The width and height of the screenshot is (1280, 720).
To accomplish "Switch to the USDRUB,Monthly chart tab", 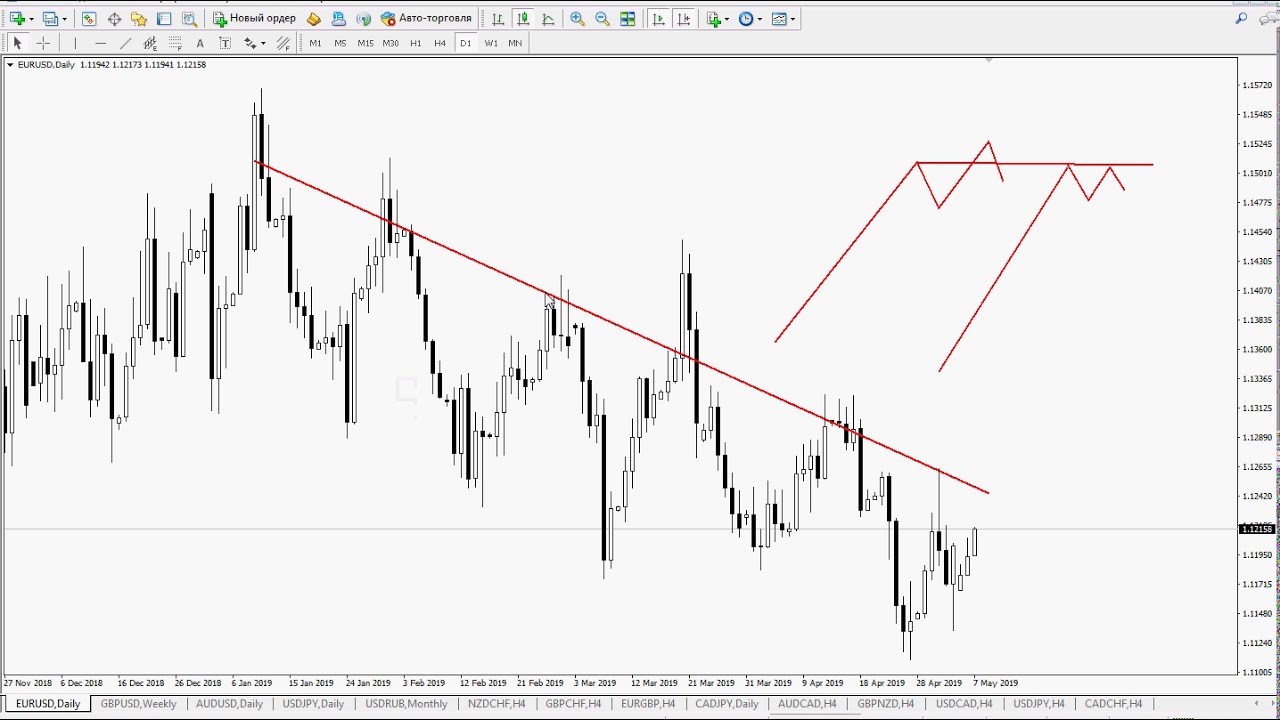I will click(406, 704).
